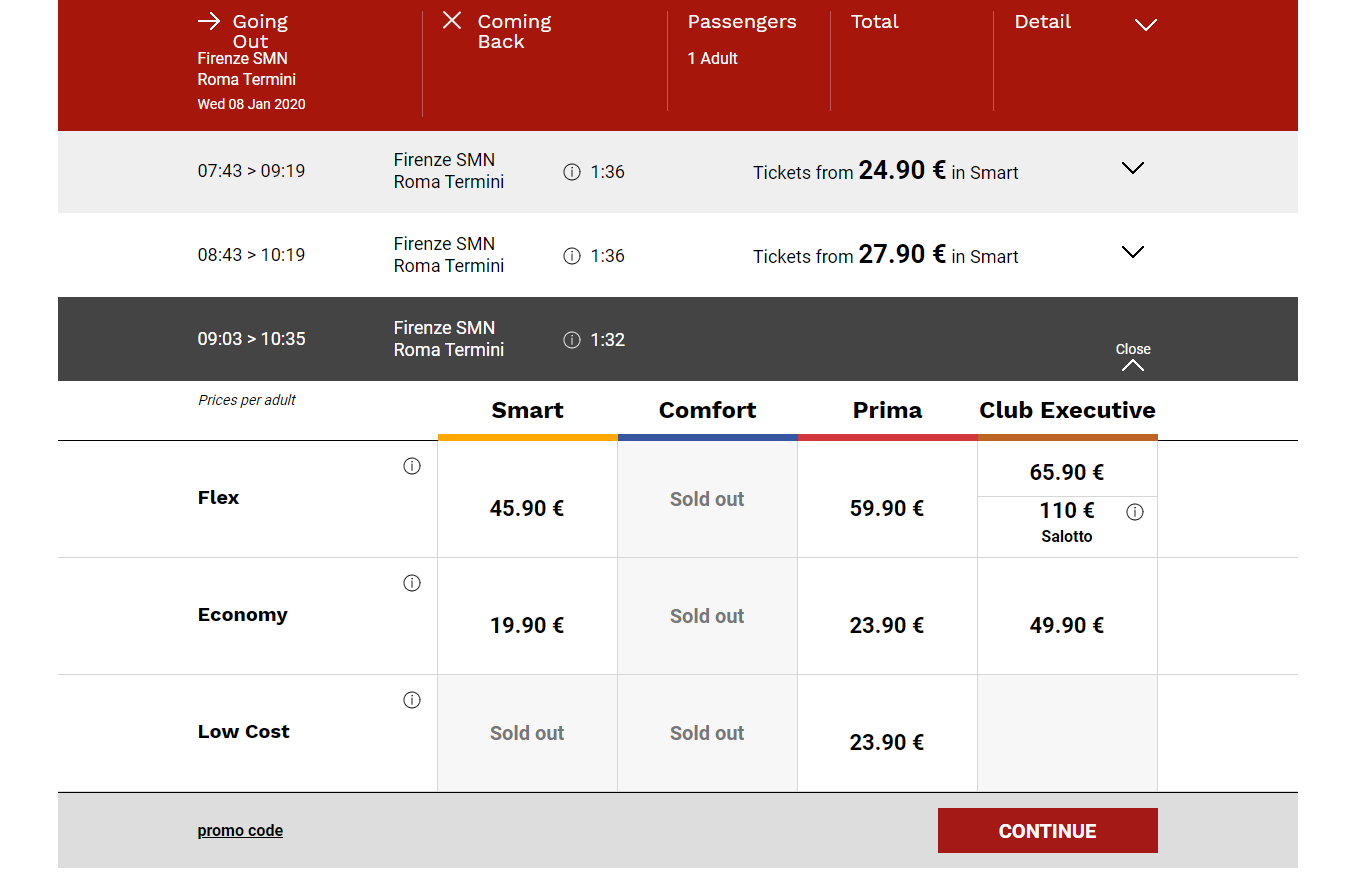Click the 24.90 € Smart price text
The width and height of the screenshot is (1372, 885).
902,170
